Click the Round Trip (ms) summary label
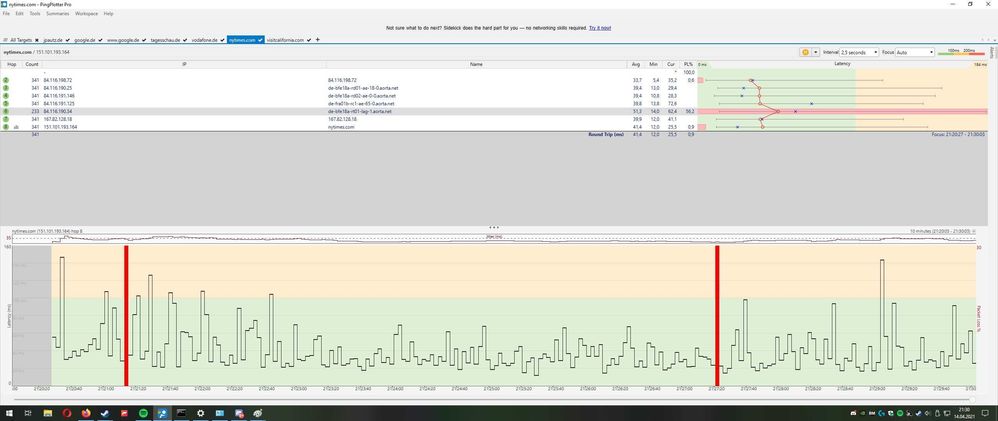The width and height of the screenshot is (998, 421). pos(606,134)
